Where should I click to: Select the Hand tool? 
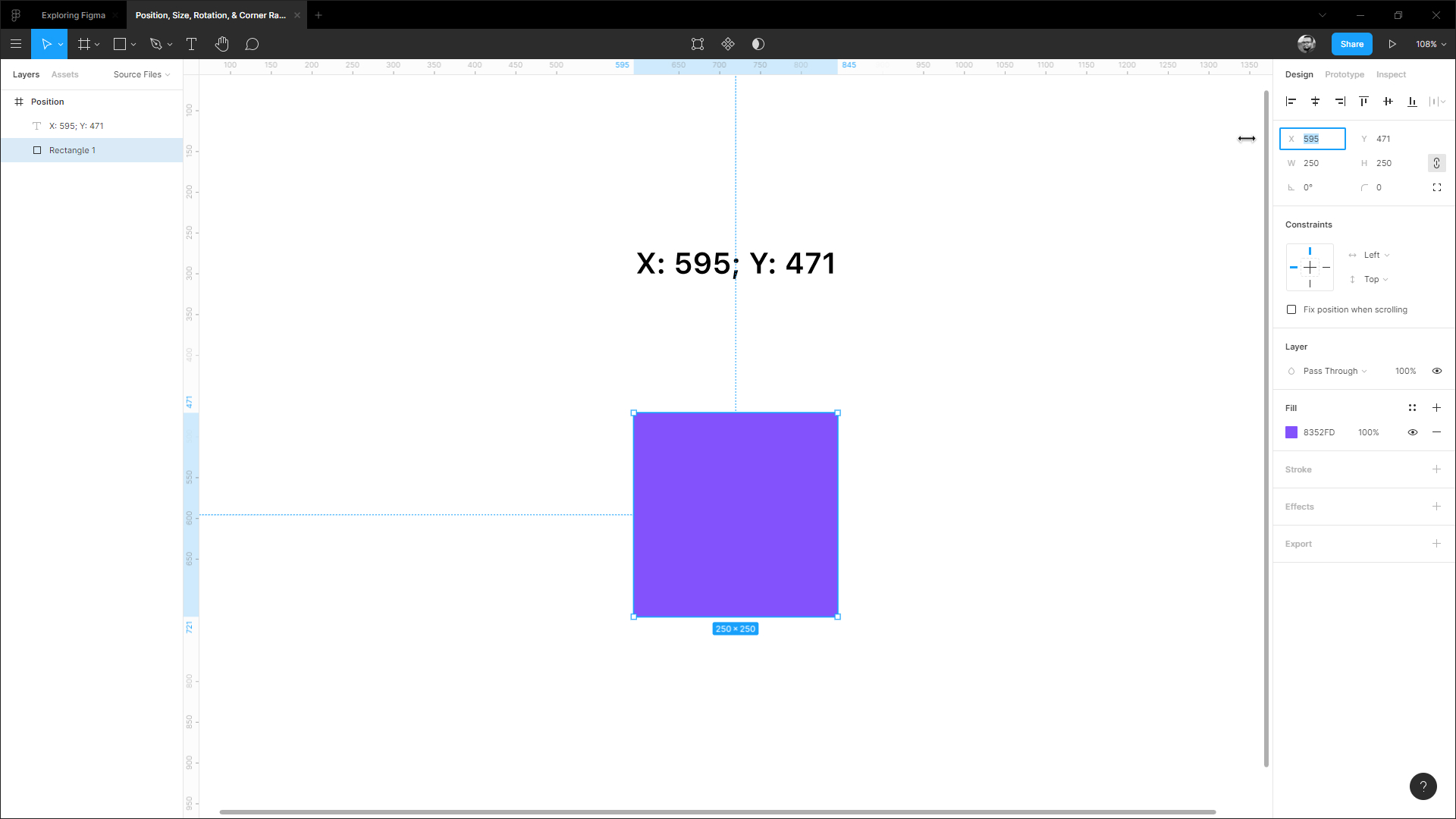[x=221, y=44]
